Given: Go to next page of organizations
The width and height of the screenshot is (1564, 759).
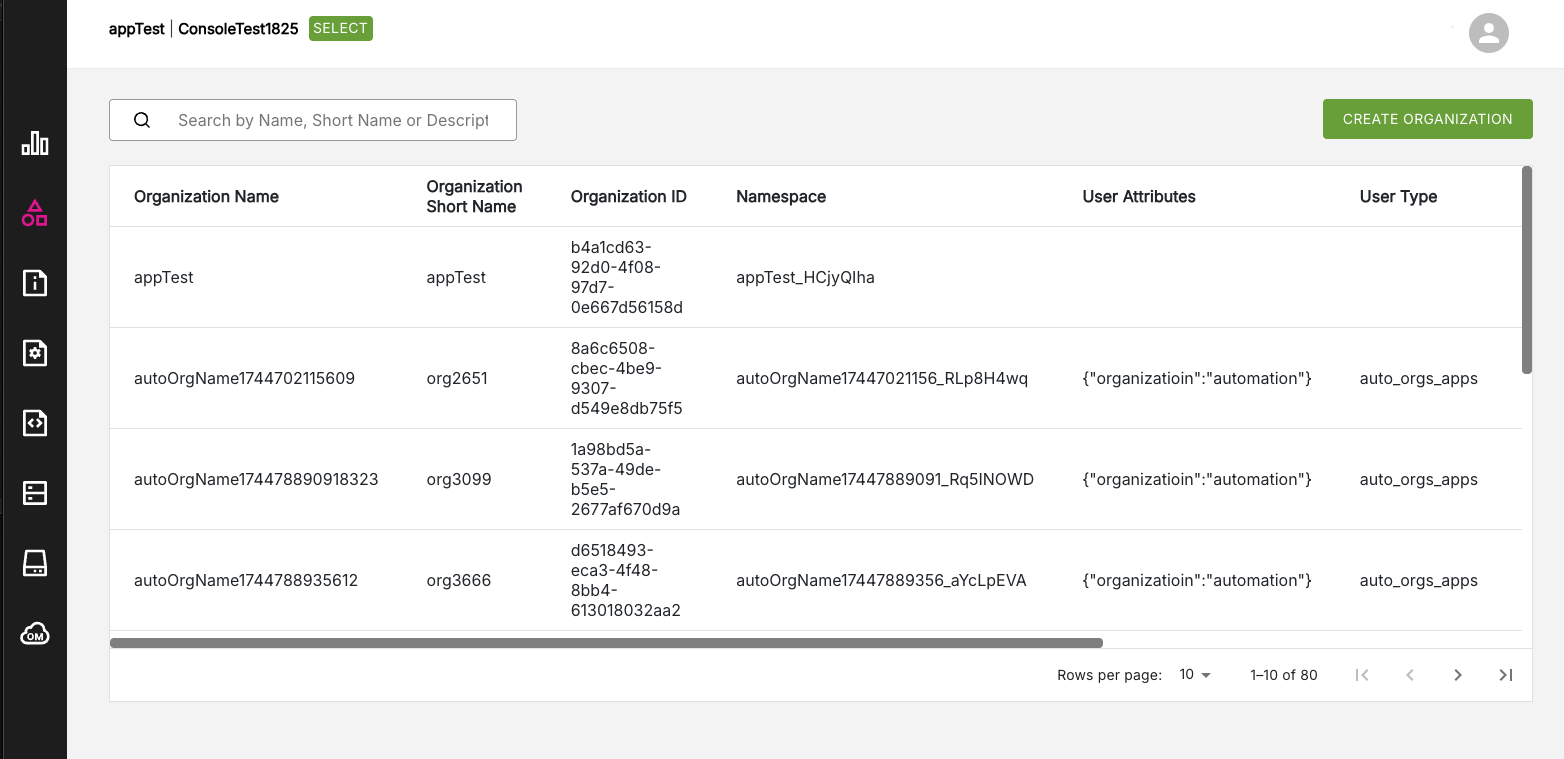Looking at the screenshot, I should pos(1458,675).
